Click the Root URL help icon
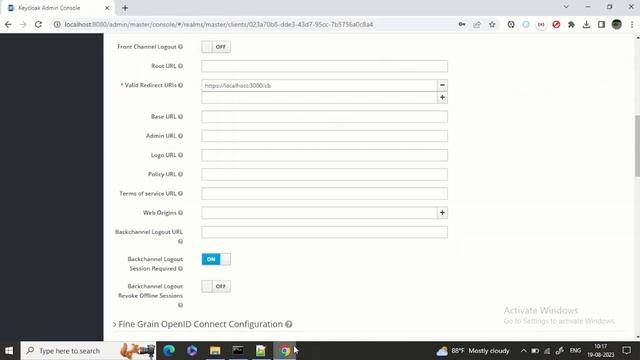Viewport: 640px width, 360px height. (180, 66)
